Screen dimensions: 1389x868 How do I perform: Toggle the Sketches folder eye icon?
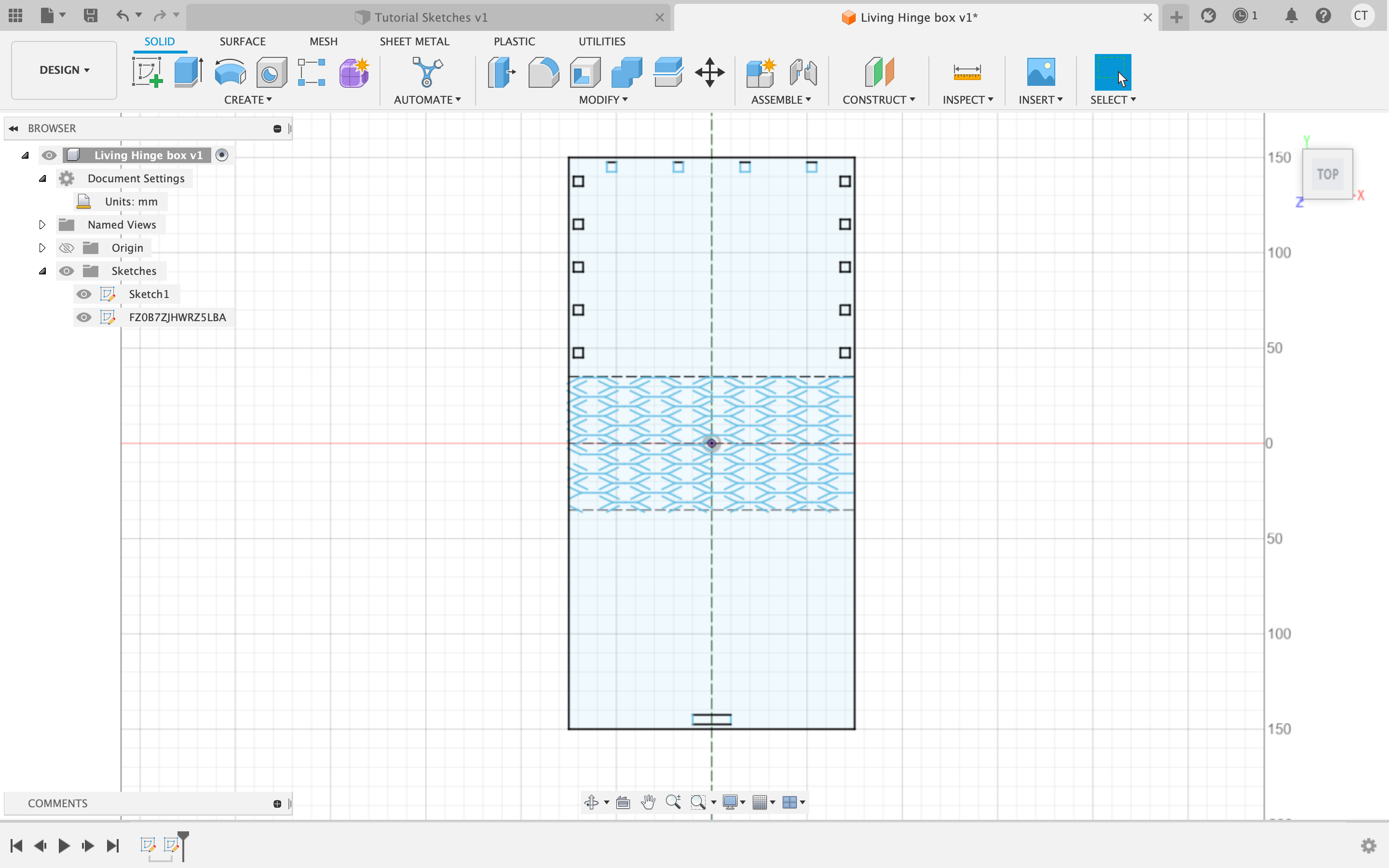click(67, 271)
